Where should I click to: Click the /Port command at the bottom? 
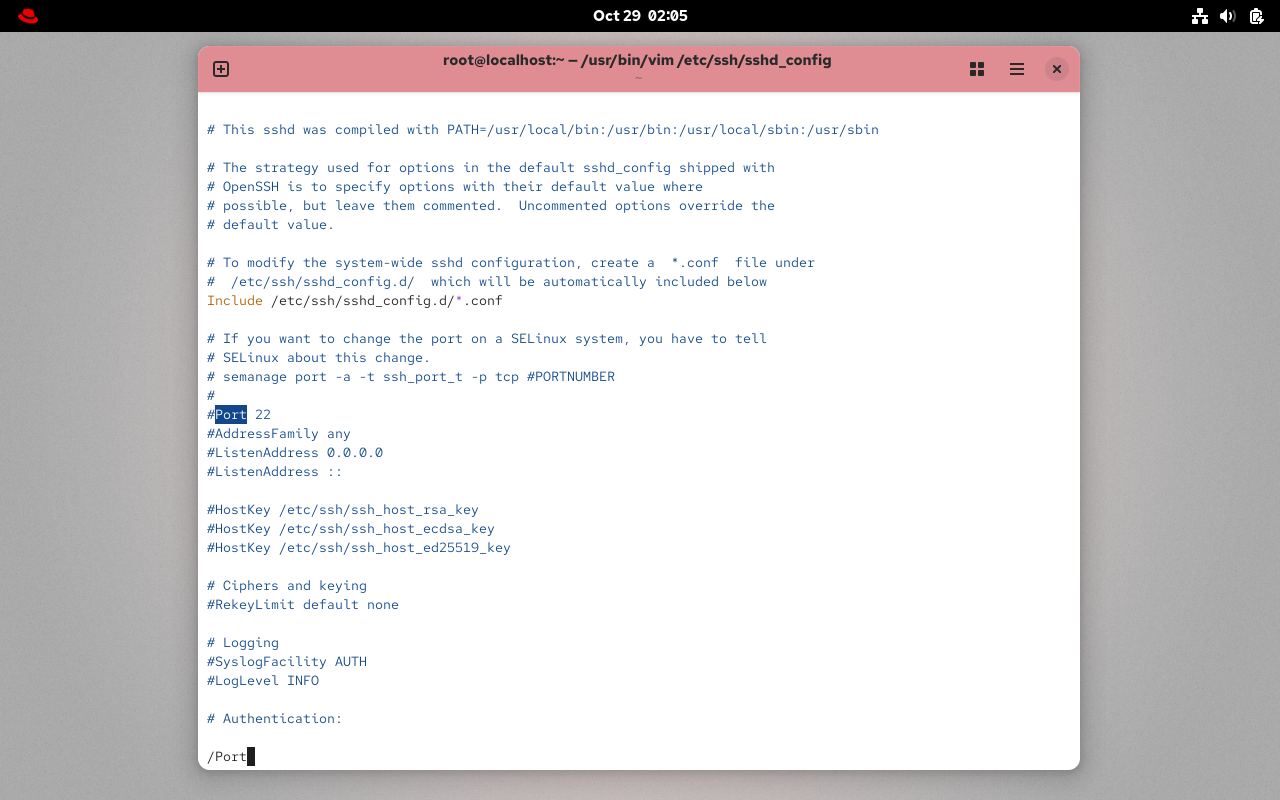pyautogui.click(x=228, y=757)
